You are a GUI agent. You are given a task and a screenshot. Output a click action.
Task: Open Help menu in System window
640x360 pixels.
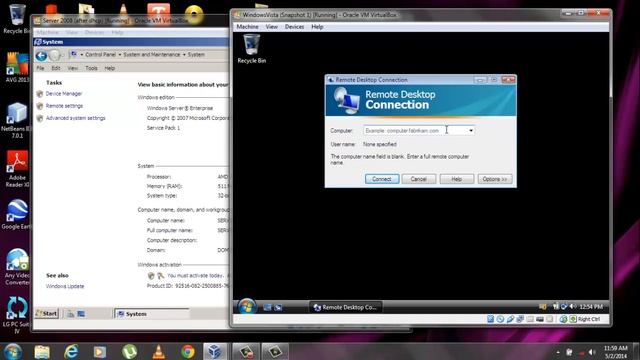pos(110,68)
